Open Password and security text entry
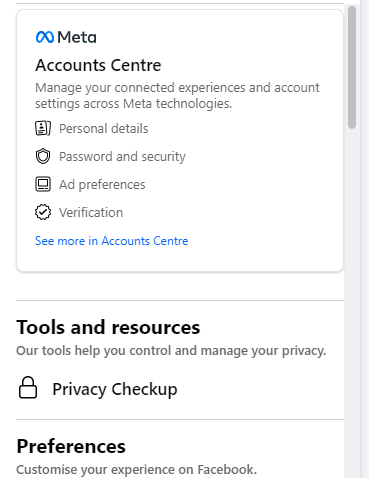This screenshot has height=478, width=369. click(122, 157)
